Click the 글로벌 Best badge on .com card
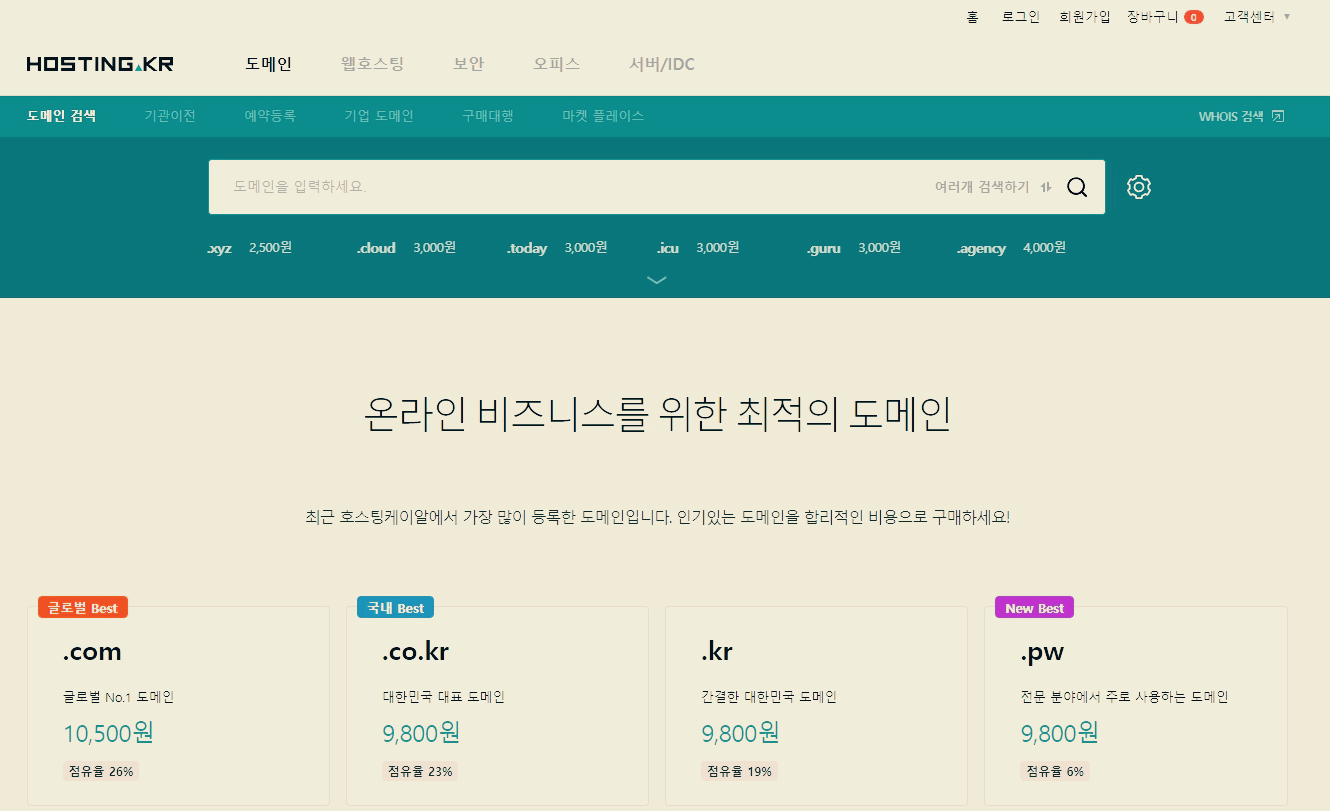Image resolution: width=1330 pixels, height=811 pixels. (82, 607)
